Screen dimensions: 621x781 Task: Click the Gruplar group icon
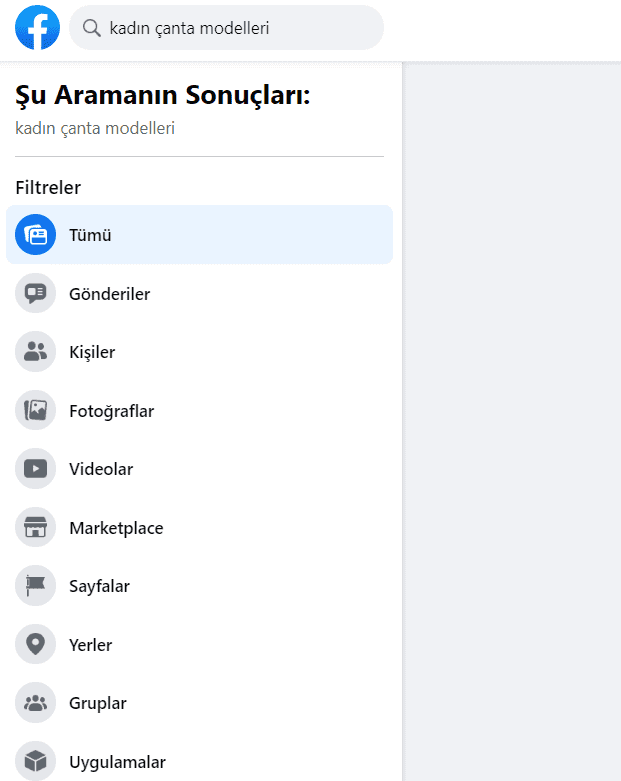click(36, 703)
